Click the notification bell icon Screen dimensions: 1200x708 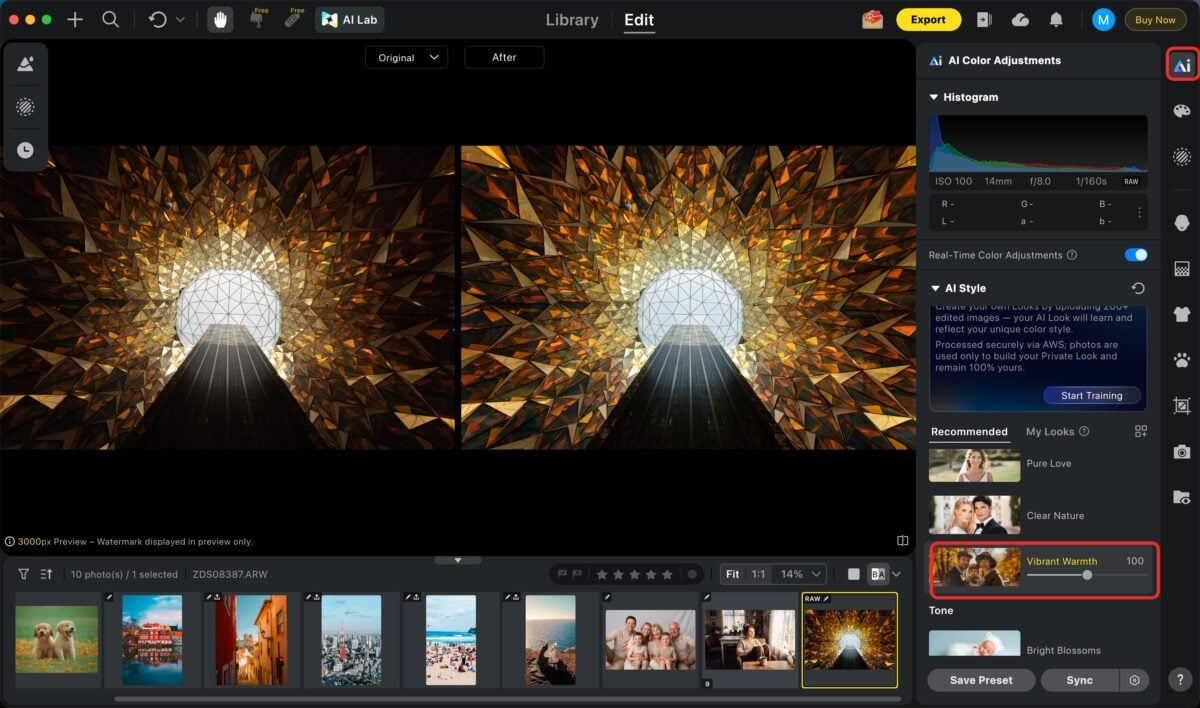click(1056, 20)
